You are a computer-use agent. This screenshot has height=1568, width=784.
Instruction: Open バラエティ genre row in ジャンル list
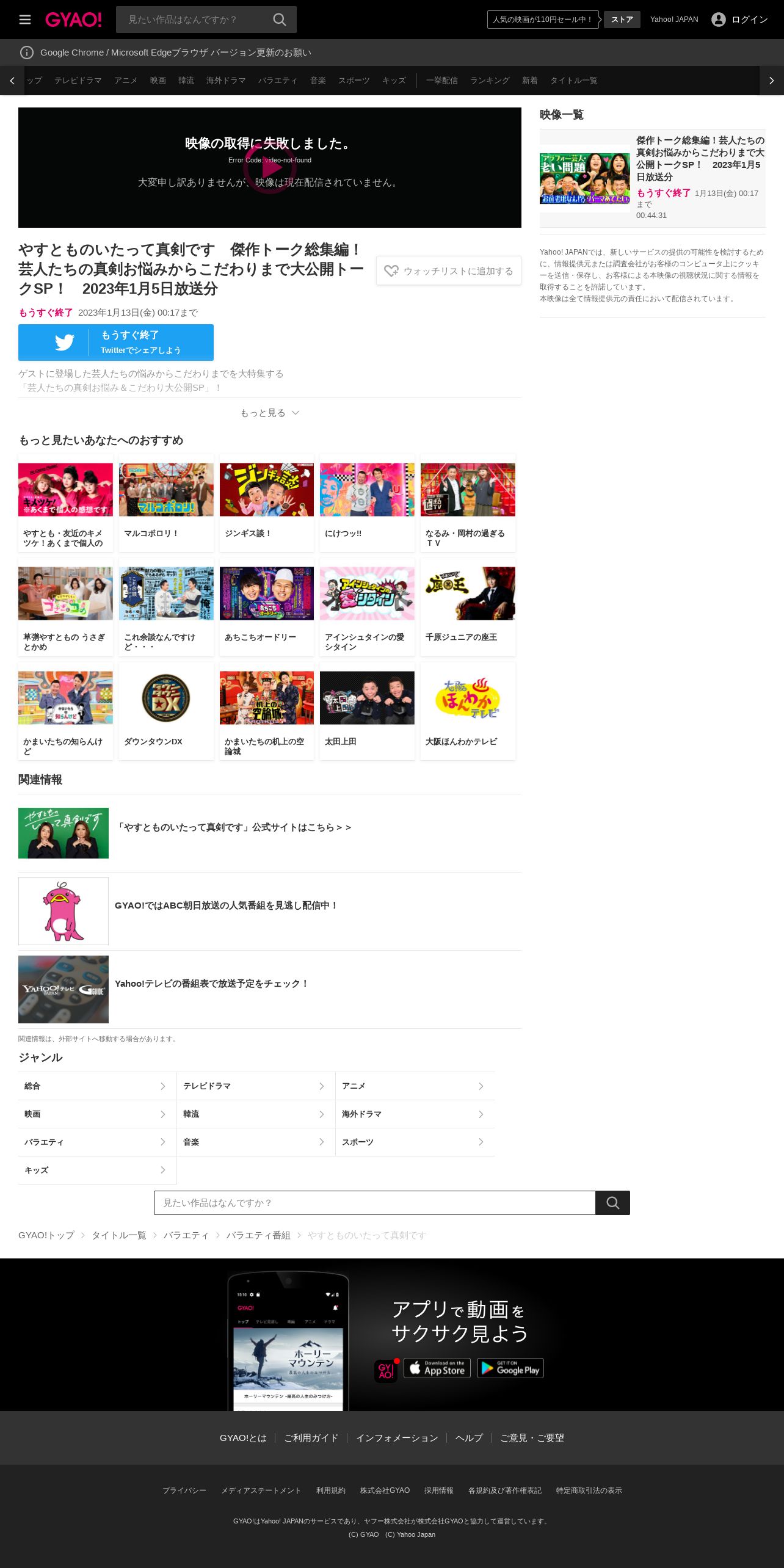[97, 1142]
